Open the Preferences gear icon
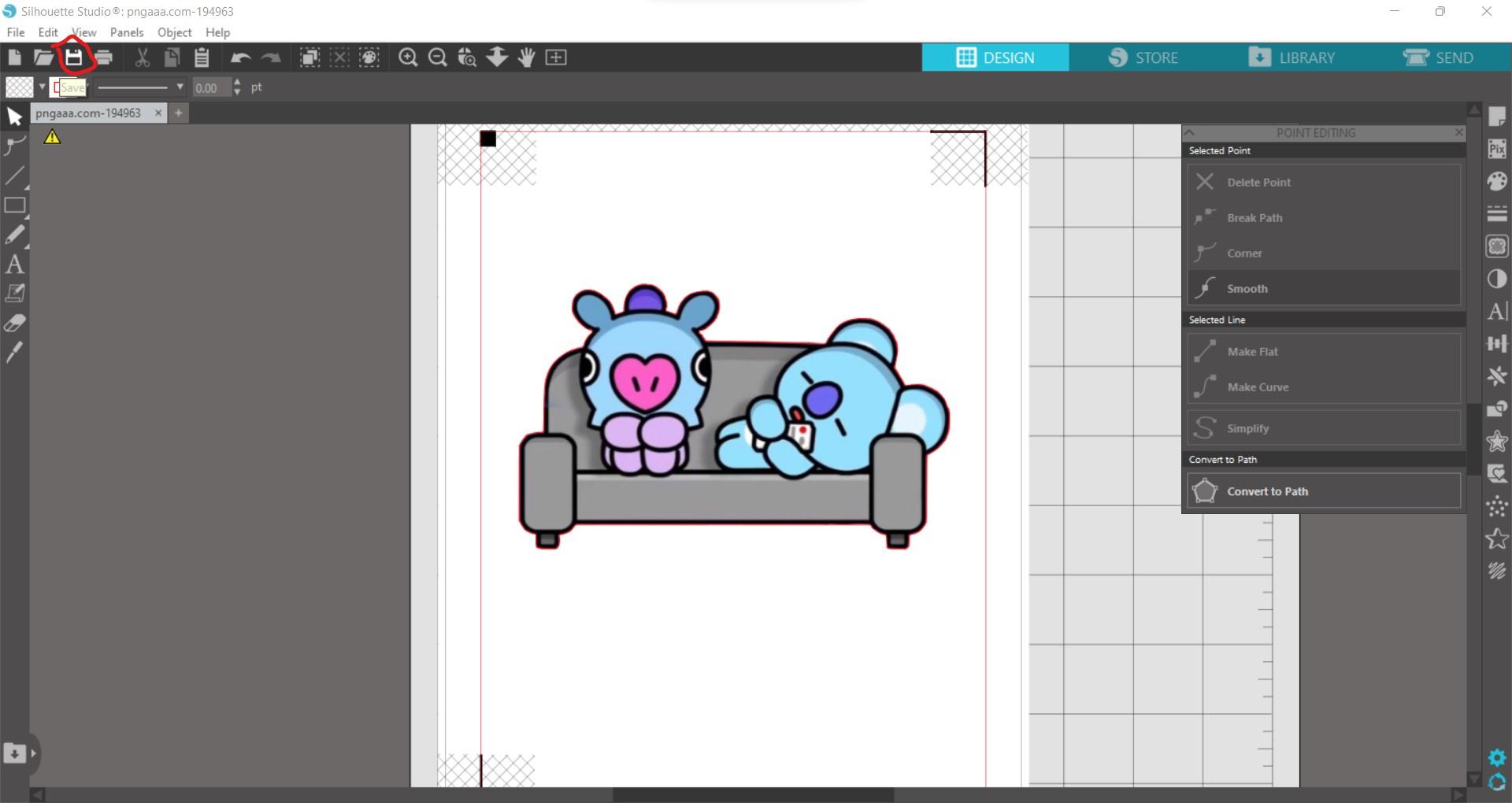Viewport: 1512px width, 803px height. [x=1497, y=757]
